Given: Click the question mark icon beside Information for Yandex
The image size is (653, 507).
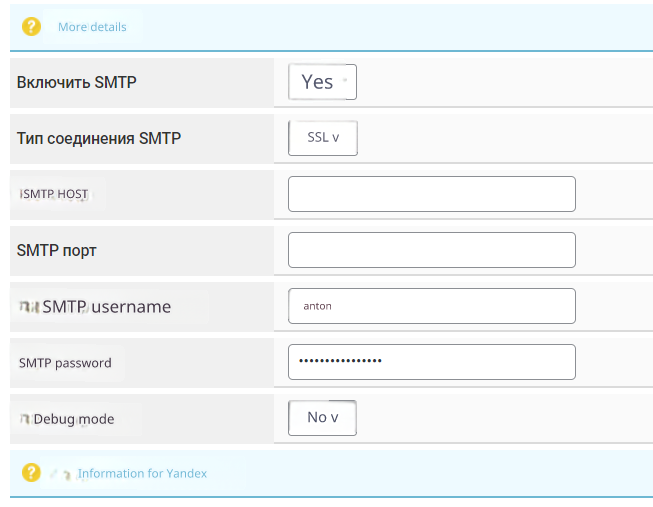Looking at the screenshot, I should pyautogui.click(x=31, y=472).
